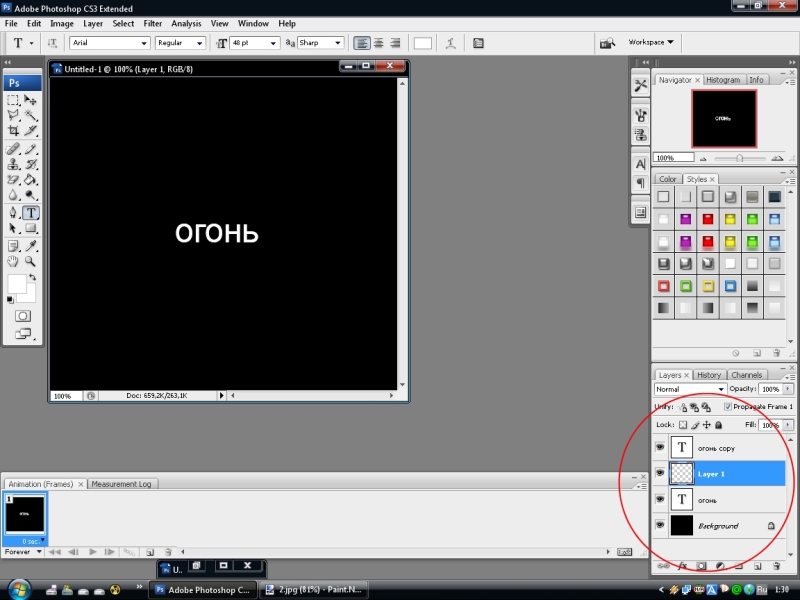Image resolution: width=800 pixels, height=600 pixels.
Task: Hide the Background layer eye icon
Action: tap(660, 525)
